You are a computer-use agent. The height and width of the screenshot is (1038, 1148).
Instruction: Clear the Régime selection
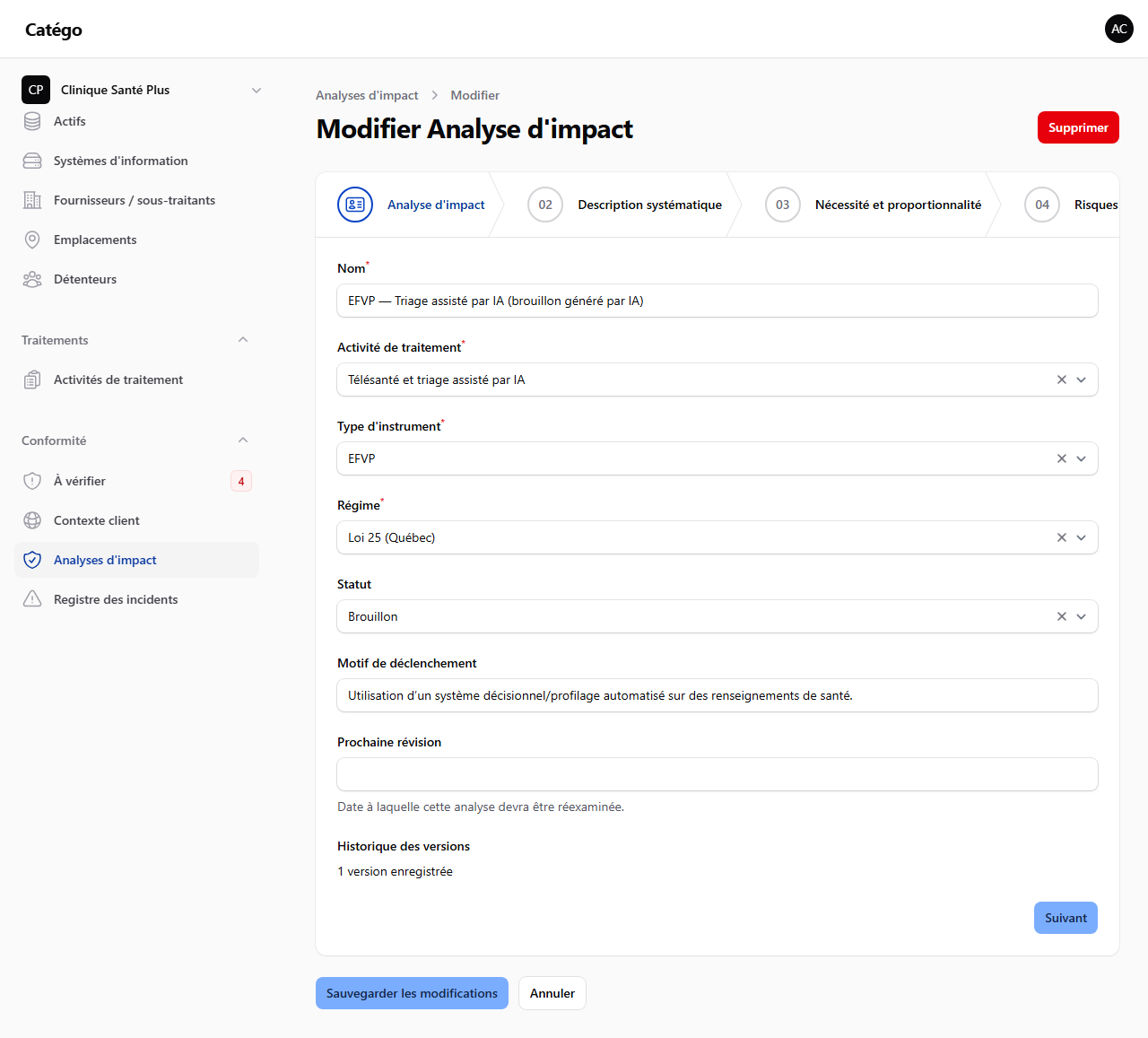click(1062, 537)
